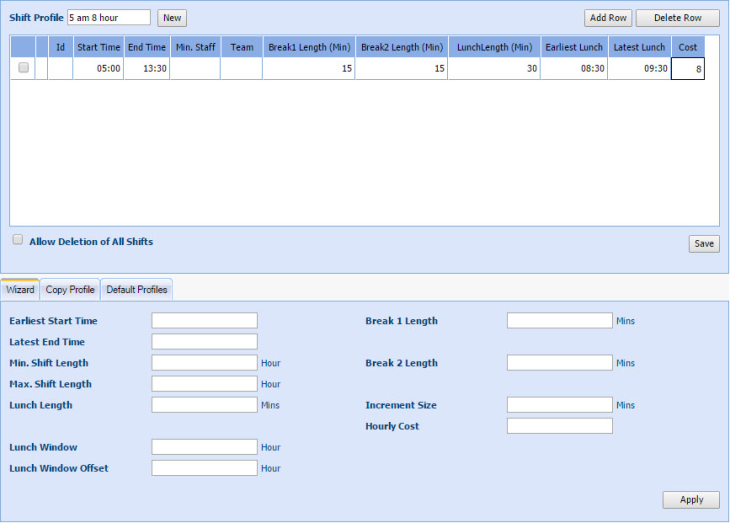Click the Lunch Window Offset field
The image size is (730, 523).
(x=204, y=468)
